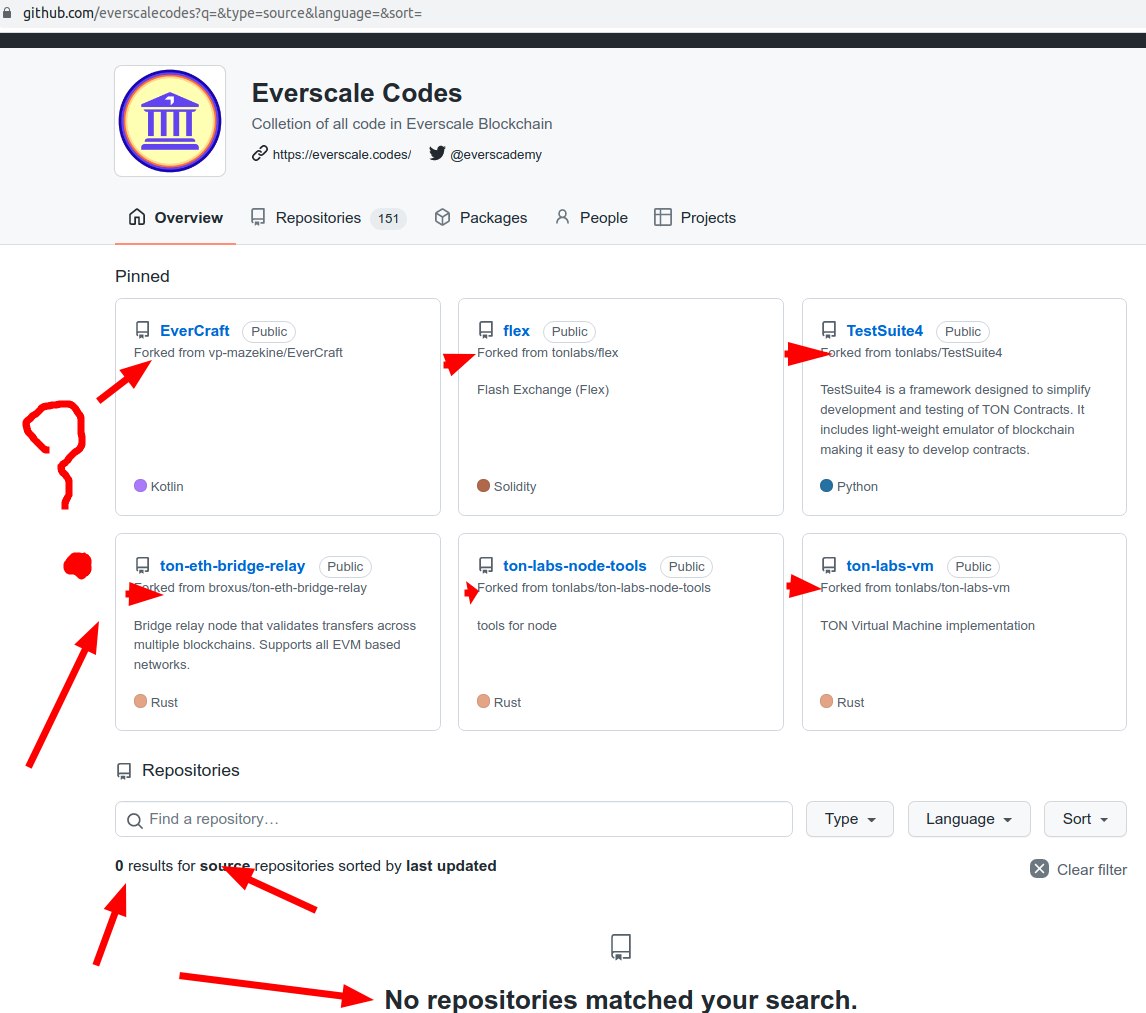
Task: Click the link chain icon beside website URL
Action: tap(260, 153)
